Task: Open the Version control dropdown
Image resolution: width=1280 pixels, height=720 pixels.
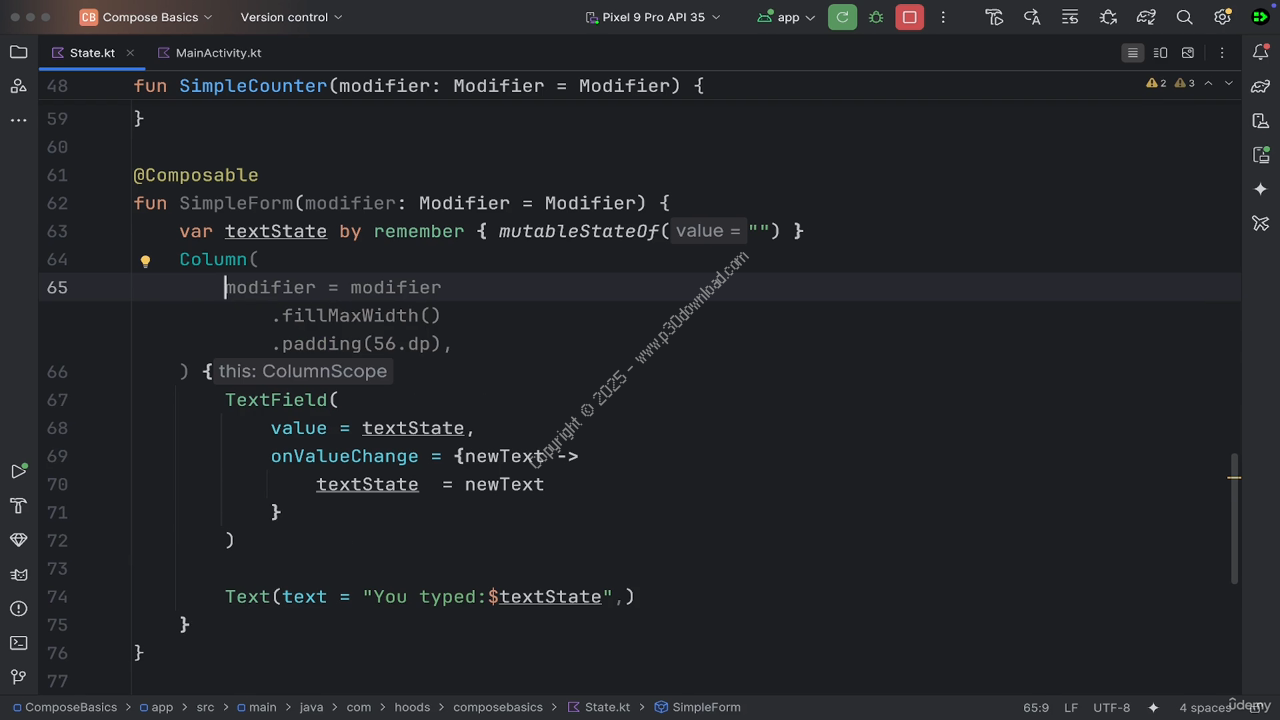Action: pyautogui.click(x=291, y=17)
